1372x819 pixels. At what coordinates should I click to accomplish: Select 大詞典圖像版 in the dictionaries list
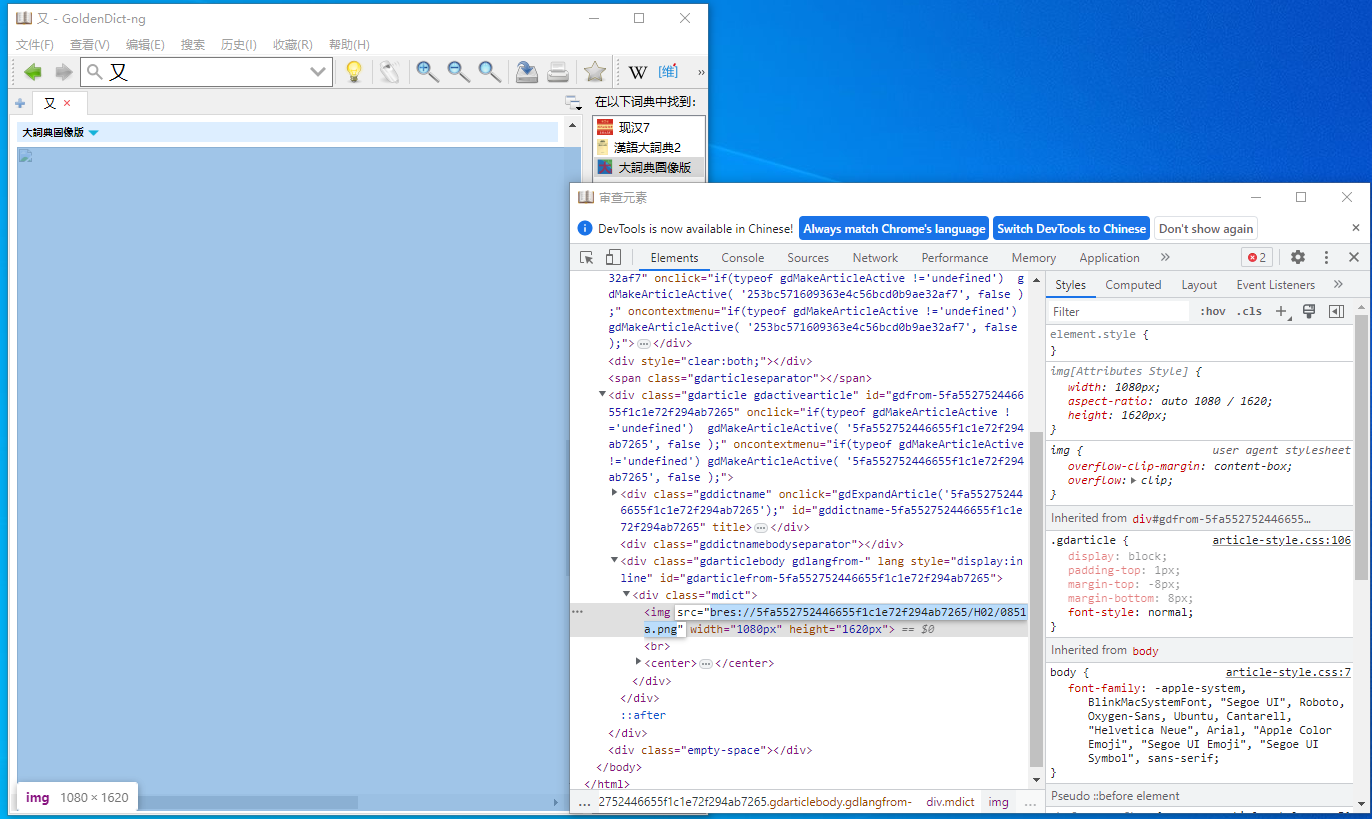649,167
